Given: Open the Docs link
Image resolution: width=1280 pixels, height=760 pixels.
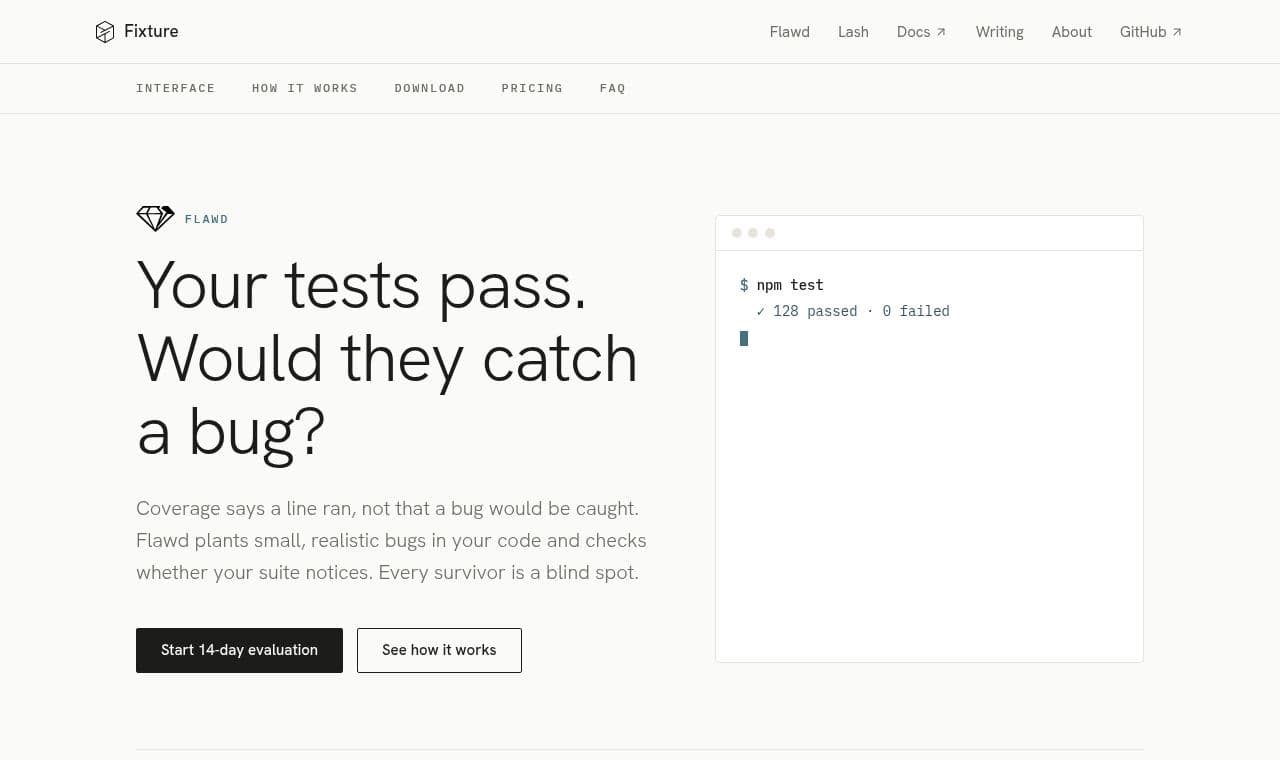Looking at the screenshot, I should (x=921, y=32).
